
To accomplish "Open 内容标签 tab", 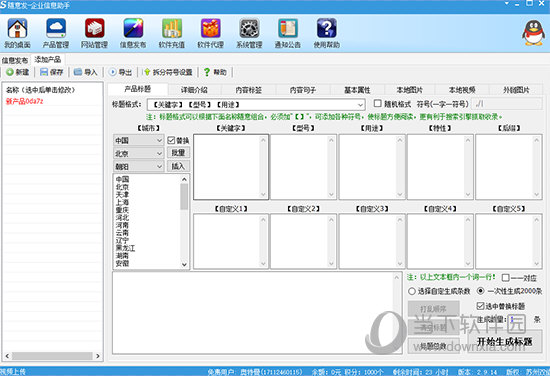I will [249, 90].
